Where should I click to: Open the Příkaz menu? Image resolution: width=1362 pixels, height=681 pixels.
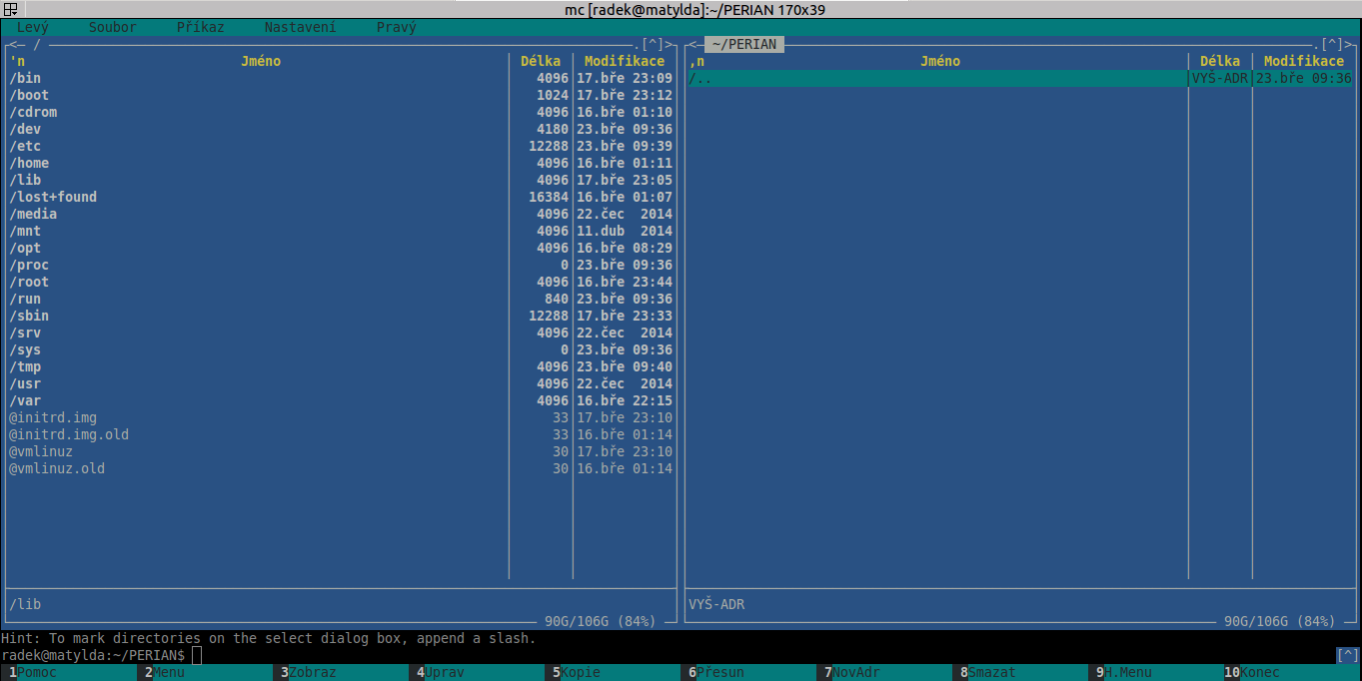coord(200,27)
